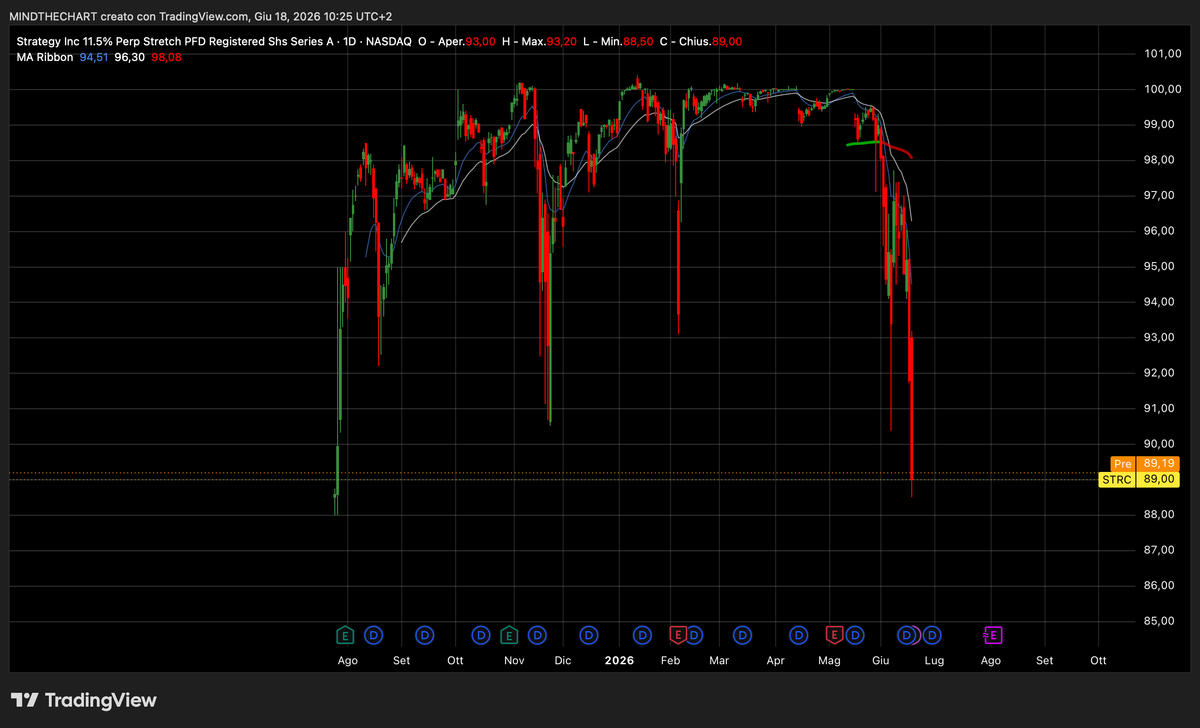Click the 100,00 price axis label
This screenshot has height=728, width=1200.
tap(1164, 89)
